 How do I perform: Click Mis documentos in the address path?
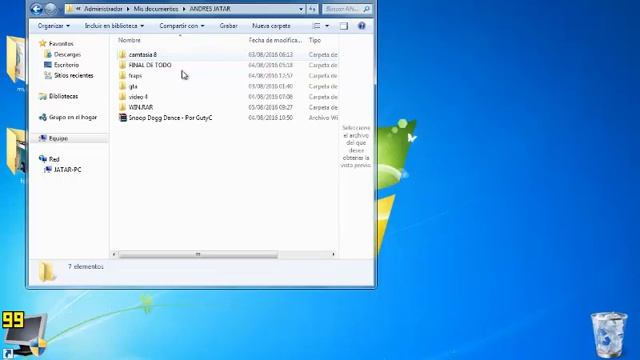click(156, 9)
